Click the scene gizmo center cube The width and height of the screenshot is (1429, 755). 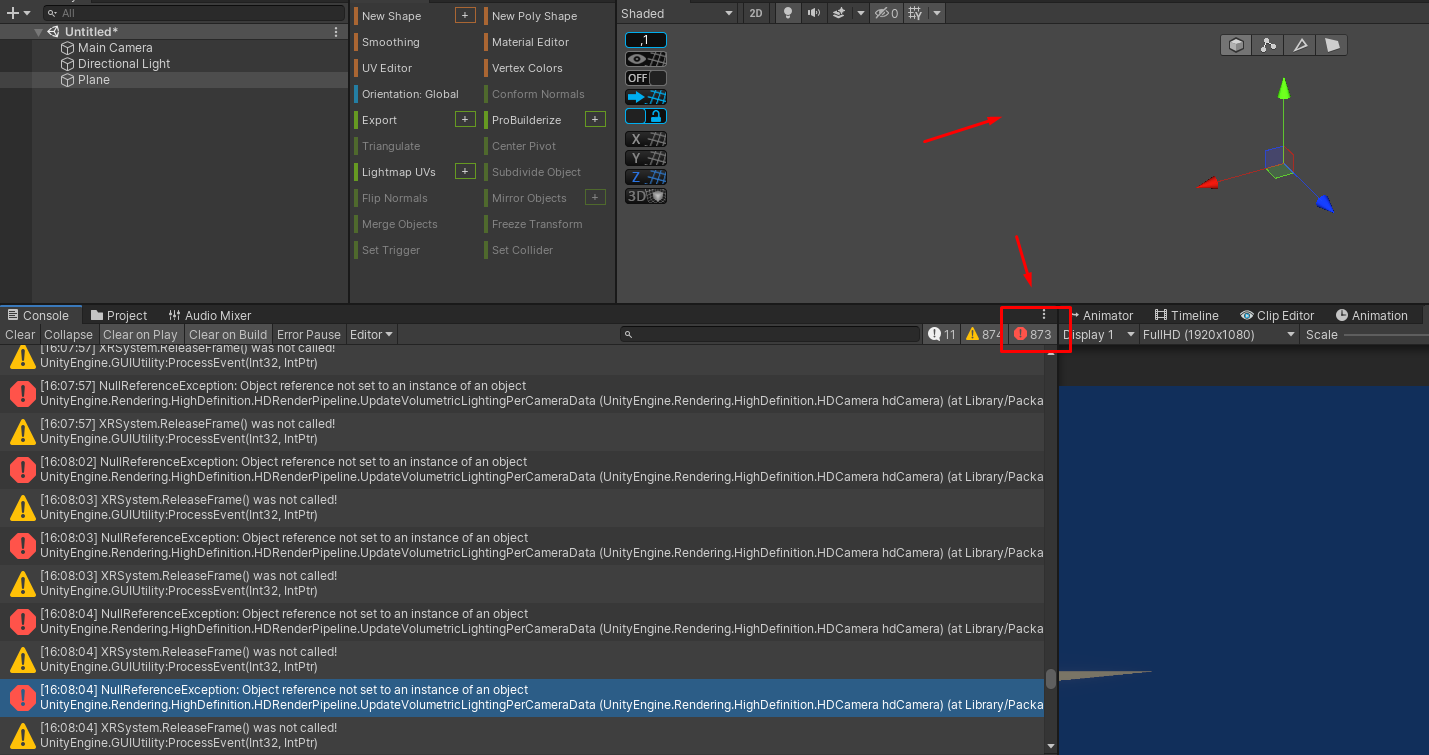pyautogui.click(x=1279, y=164)
